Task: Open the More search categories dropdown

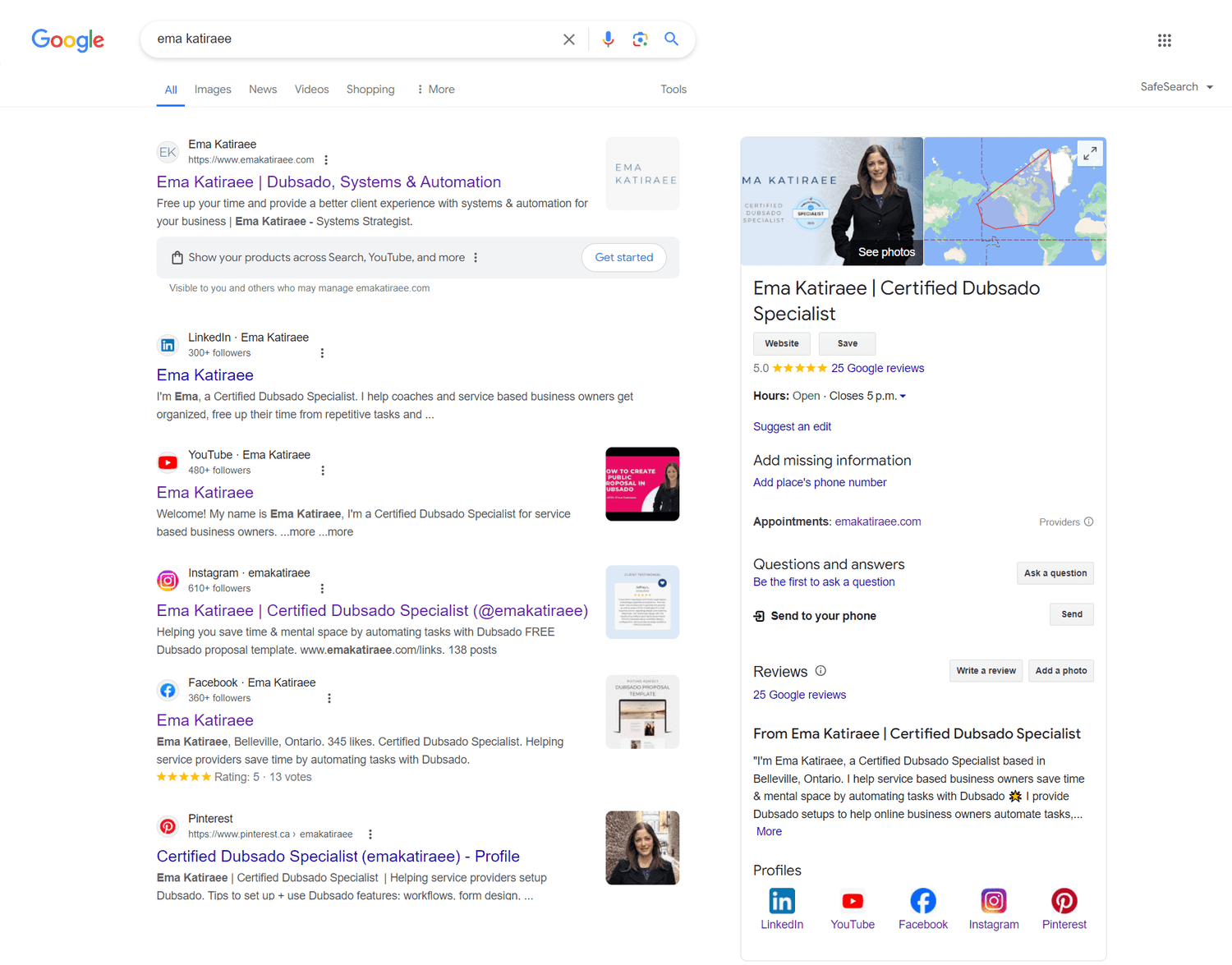Action: pyautogui.click(x=434, y=89)
